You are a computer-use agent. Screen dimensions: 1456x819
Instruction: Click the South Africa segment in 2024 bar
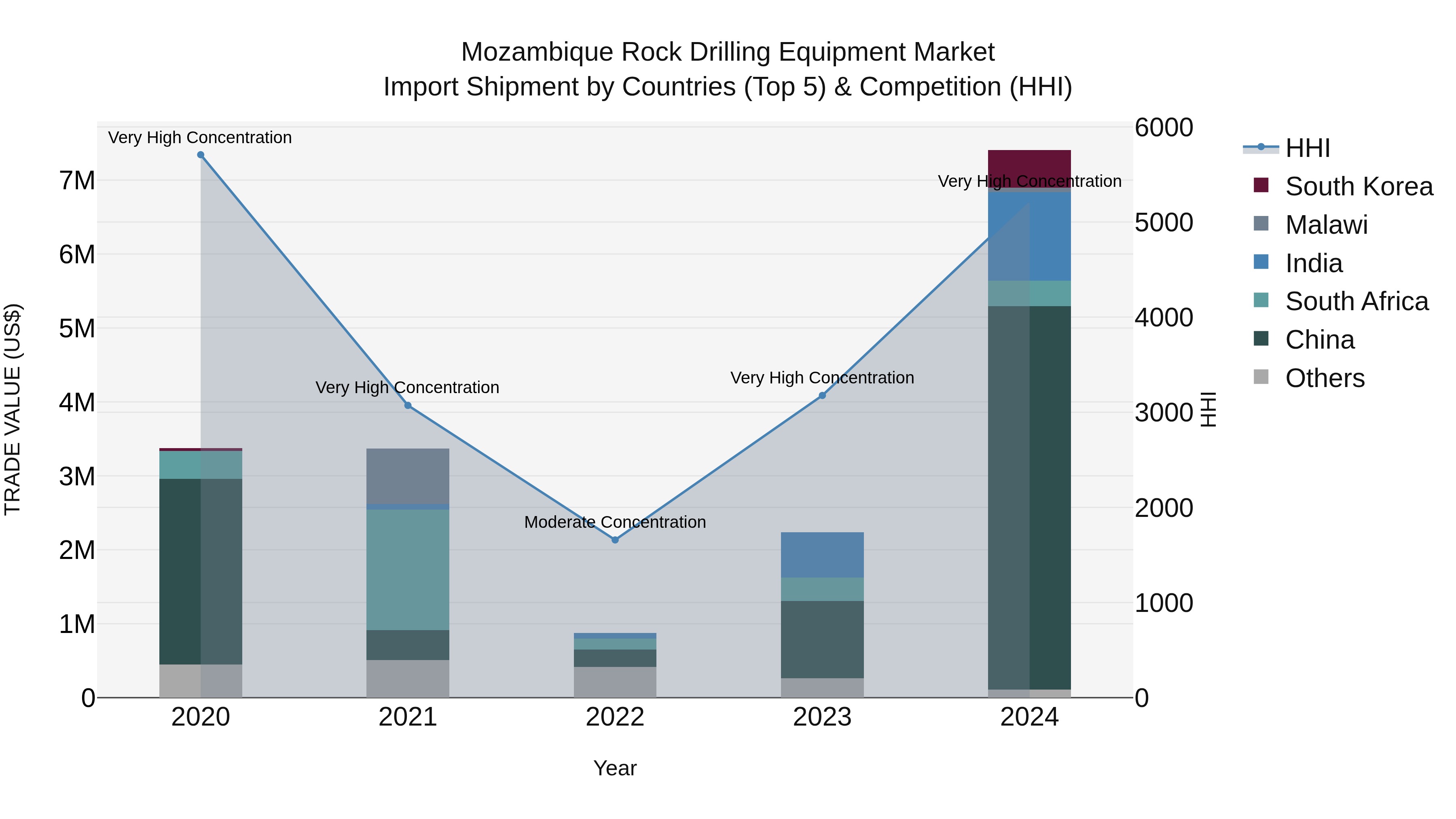coord(1029,293)
